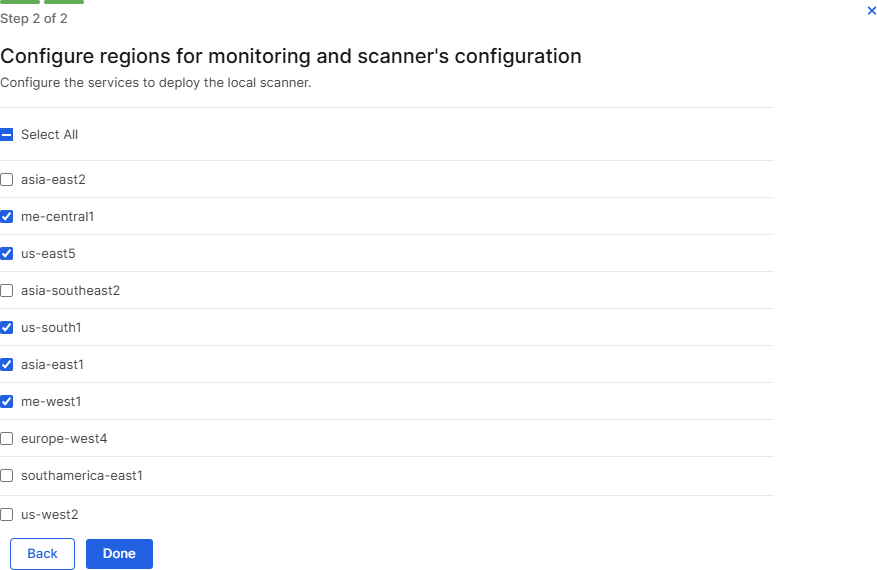Image resolution: width=877 pixels, height=570 pixels.
Task: Tick the southamerica-east1 region checkbox
Action: [x=7, y=476]
